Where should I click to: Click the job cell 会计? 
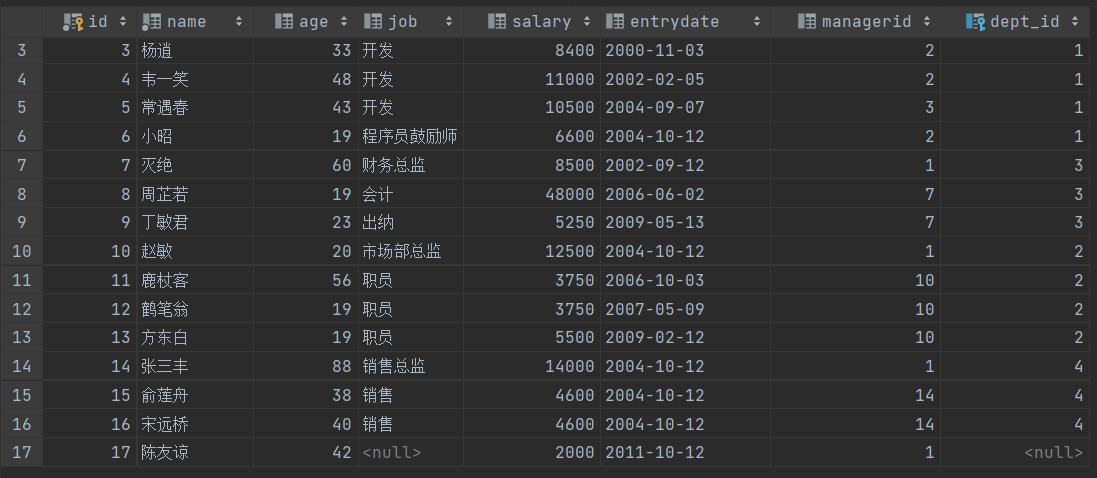[411, 194]
